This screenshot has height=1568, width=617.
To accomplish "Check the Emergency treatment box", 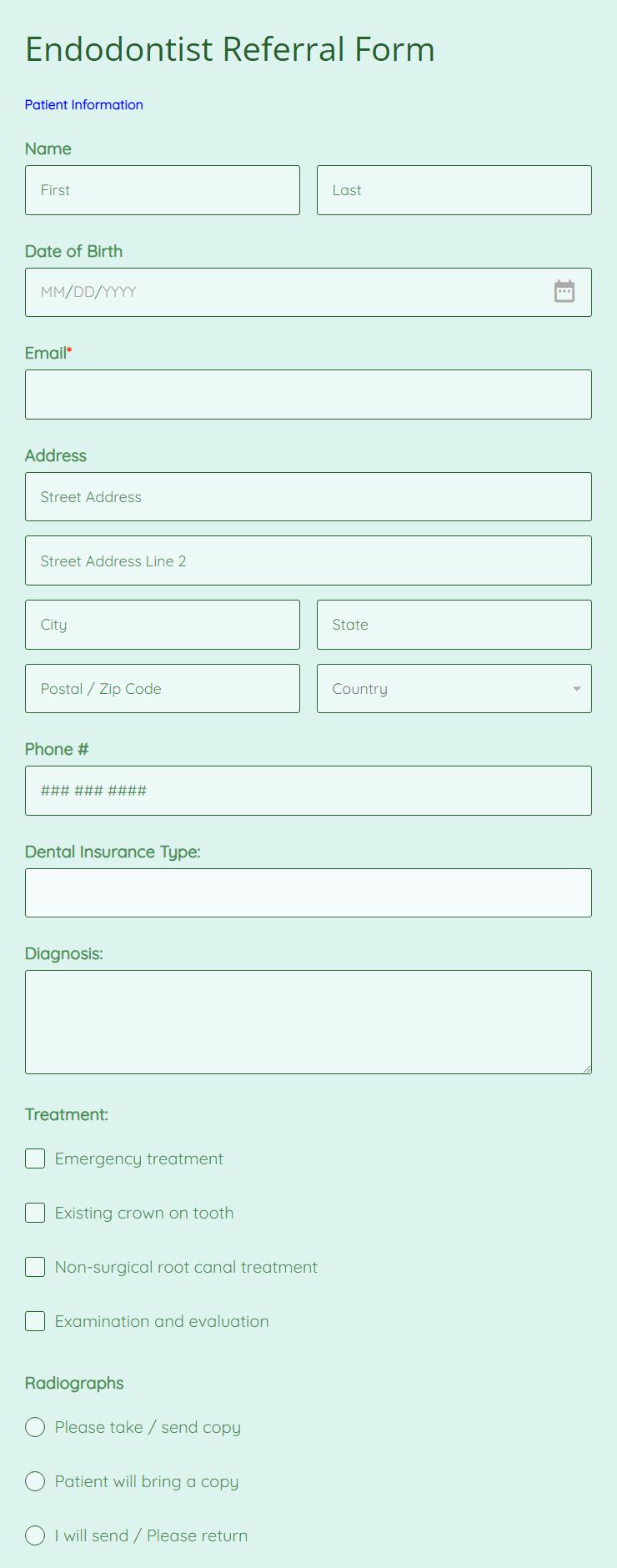I will [35, 1158].
